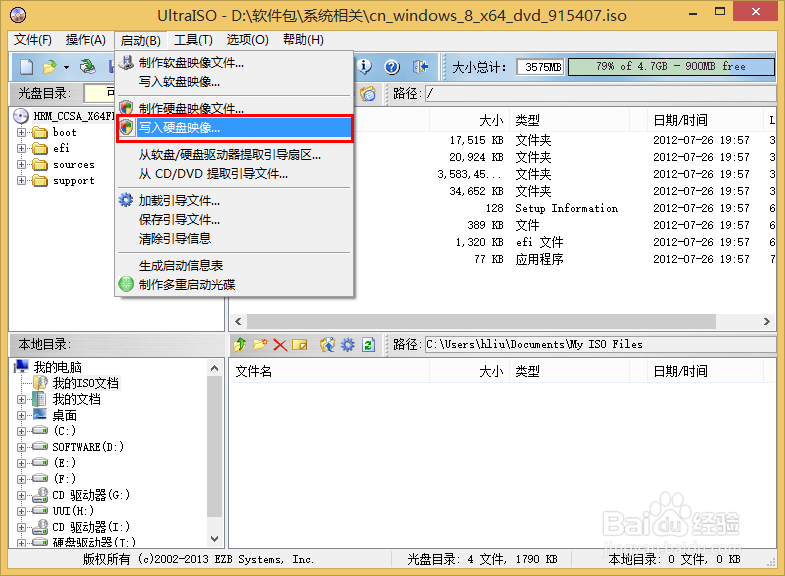Sort local list by 文件名 column
The height and width of the screenshot is (576, 785).
pyautogui.click(x=329, y=371)
